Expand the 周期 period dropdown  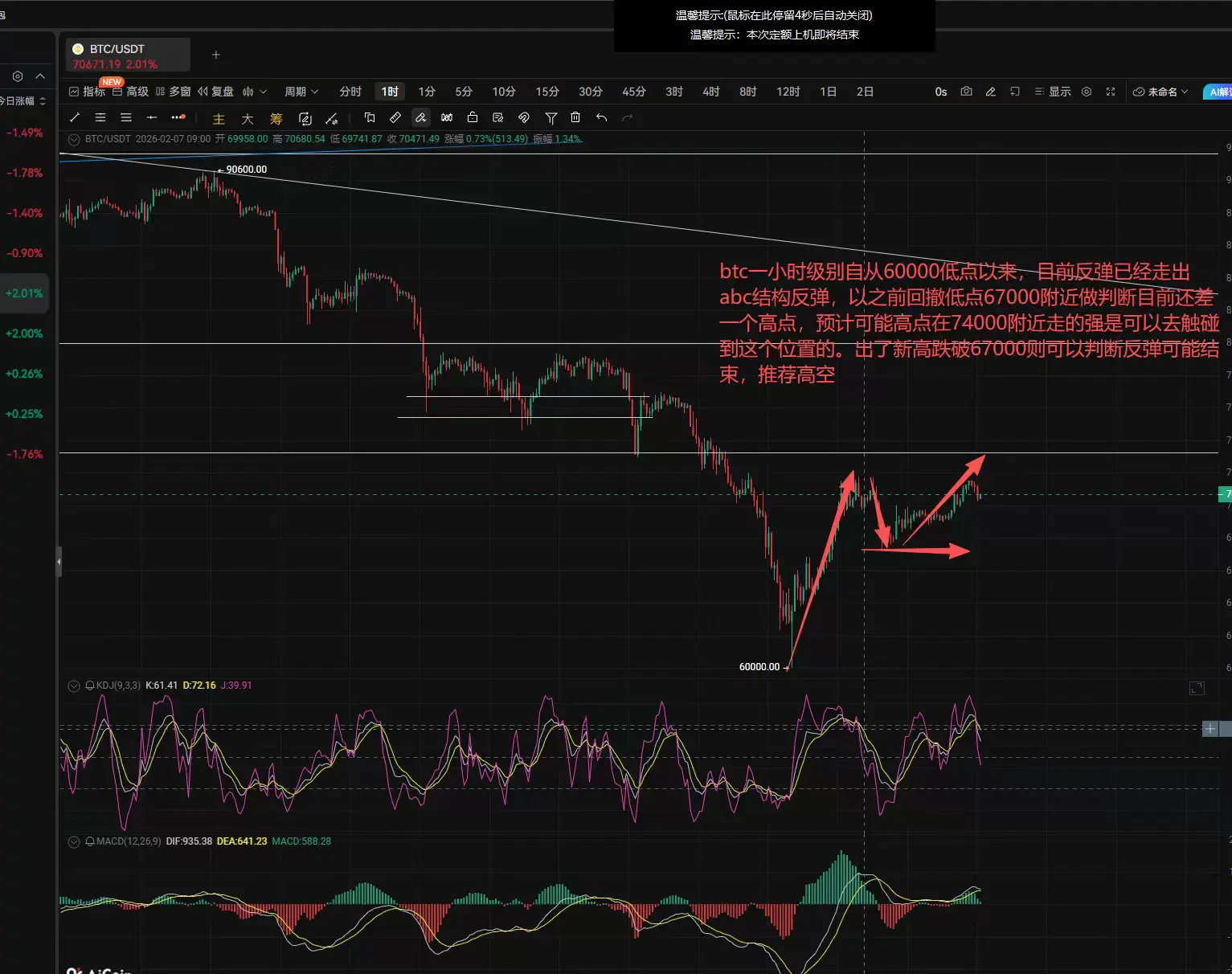point(301,92)
